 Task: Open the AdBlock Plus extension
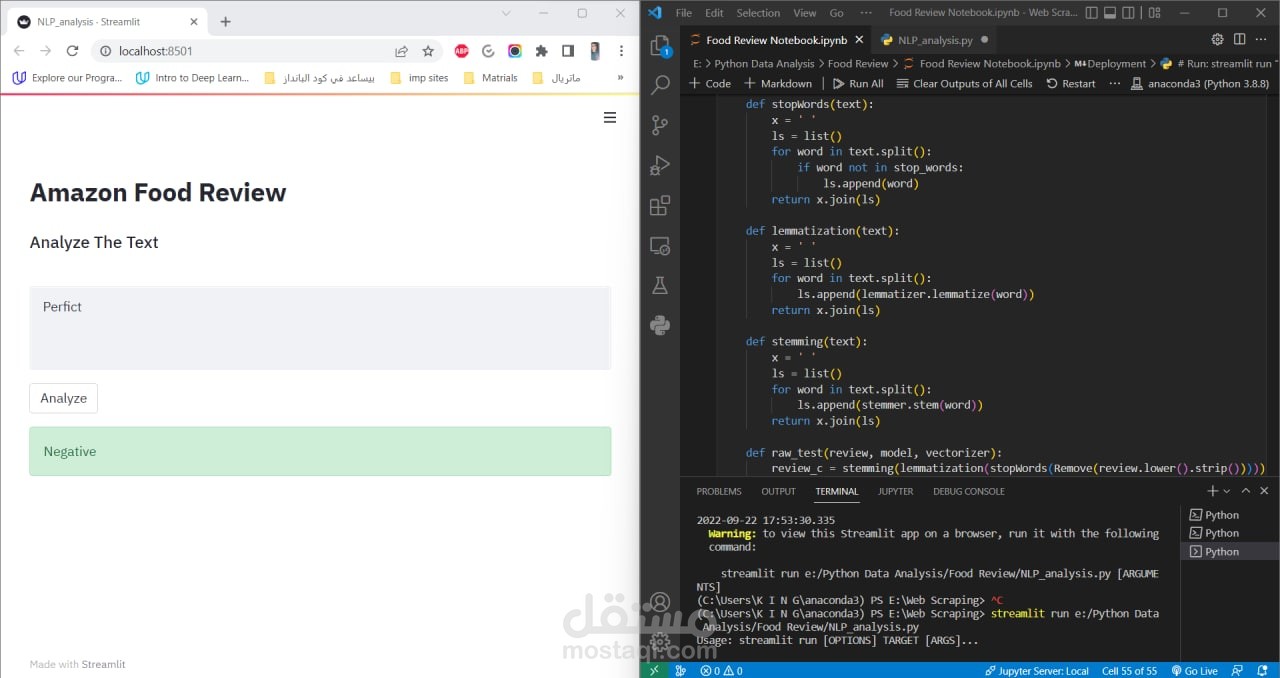(x=462, y=51)
